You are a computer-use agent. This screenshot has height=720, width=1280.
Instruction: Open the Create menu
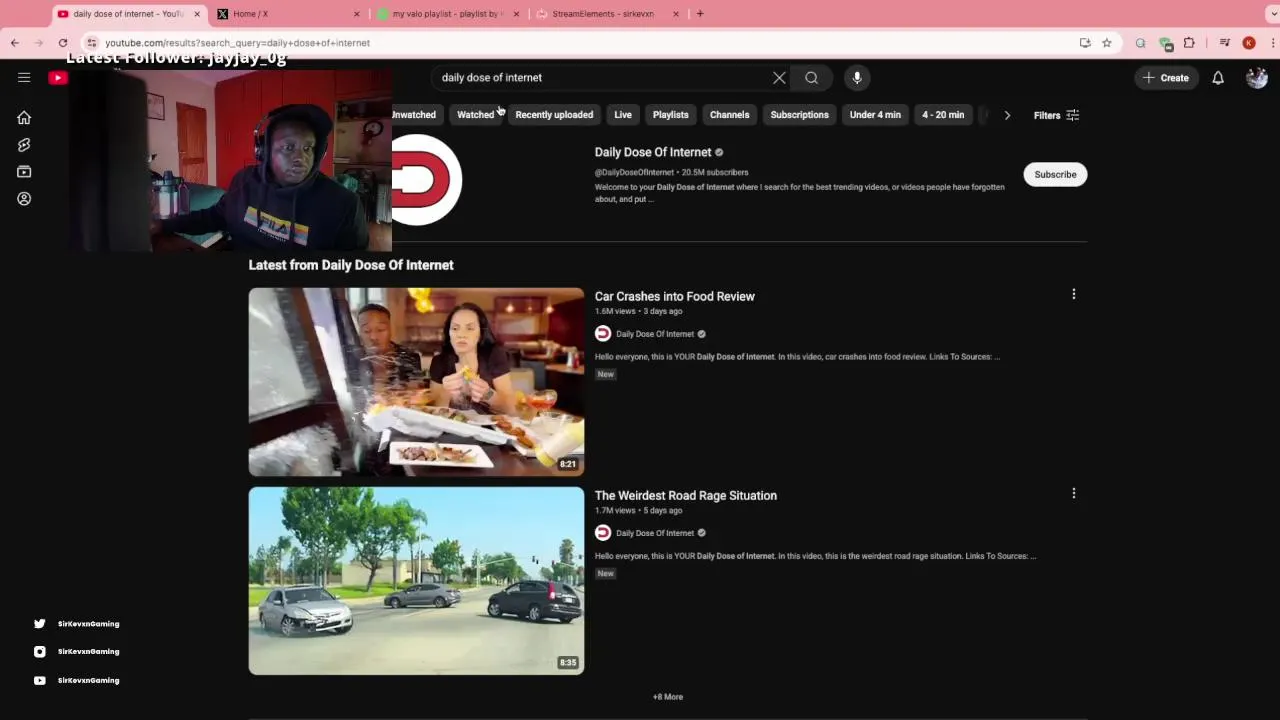[1166, 78]
